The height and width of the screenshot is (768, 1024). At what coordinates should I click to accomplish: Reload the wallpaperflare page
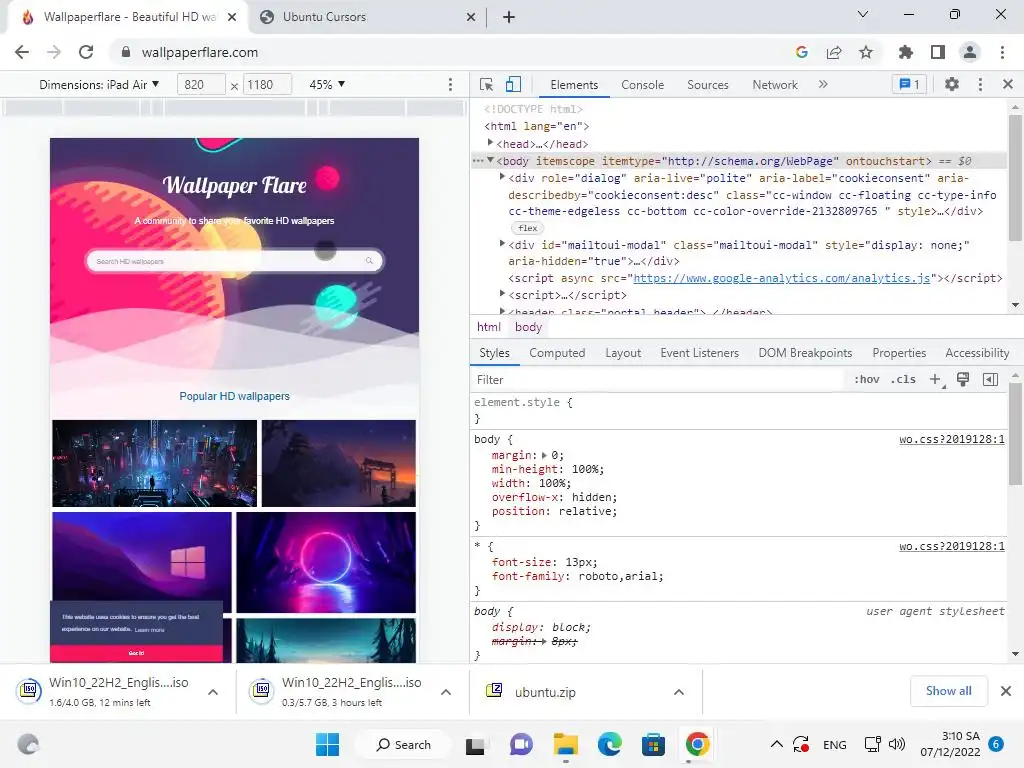coord(86,52)
